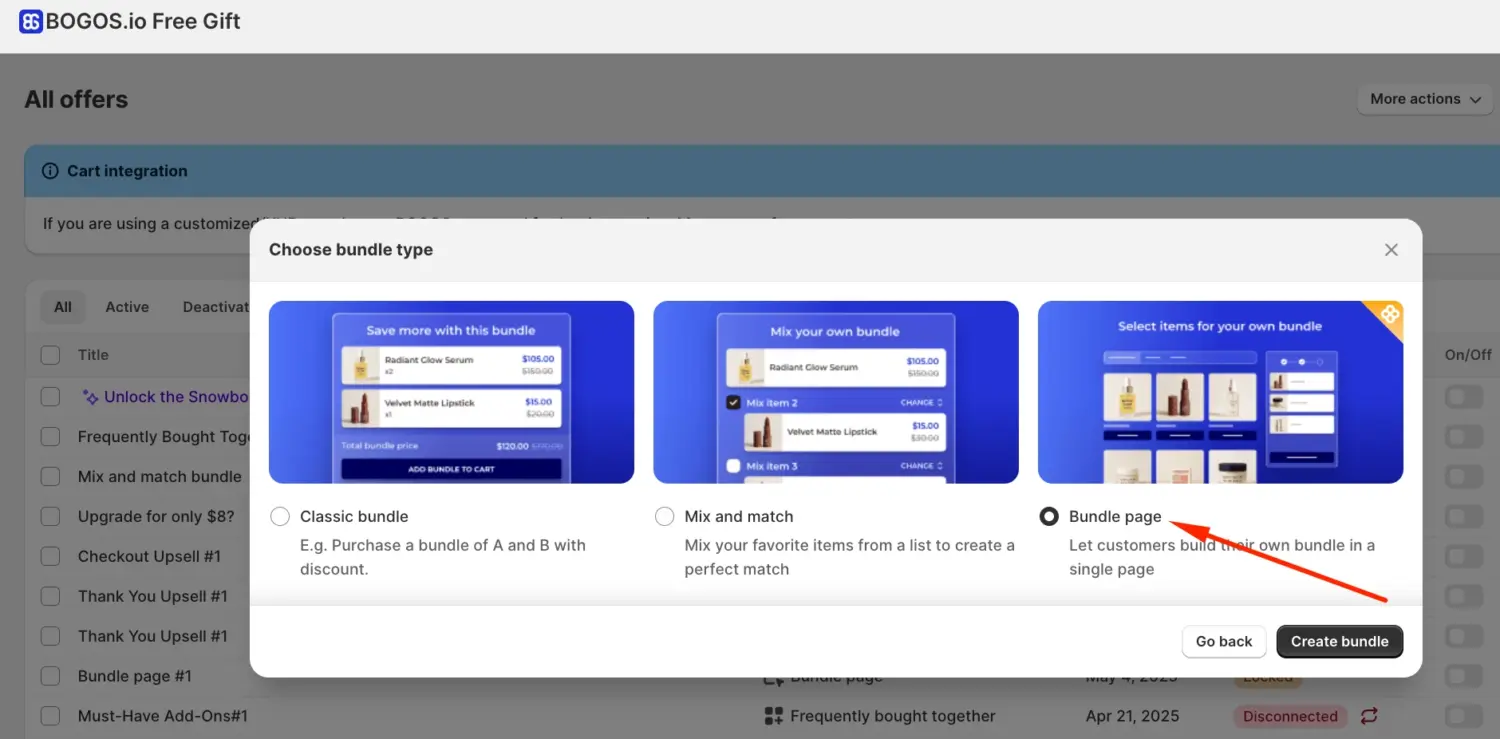
Task: Click the BOGOS.io app logo icon
Action: 31,22
